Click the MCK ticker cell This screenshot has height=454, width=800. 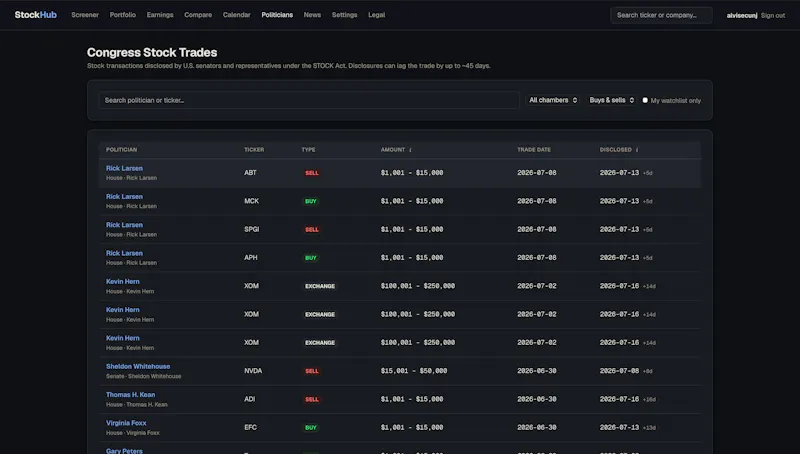click(252, 201)
